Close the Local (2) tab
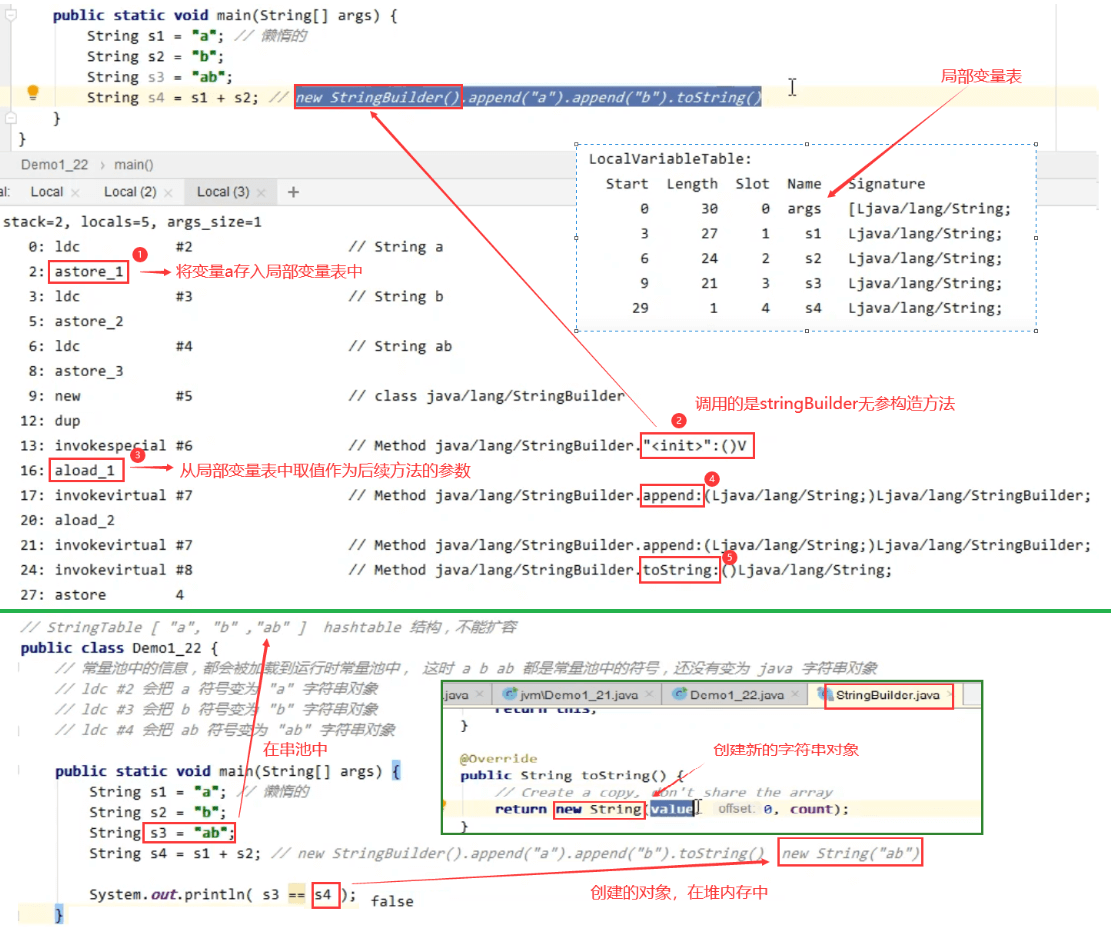The image size is (1111, 943). pyautogui.click(x=168, y=193)
